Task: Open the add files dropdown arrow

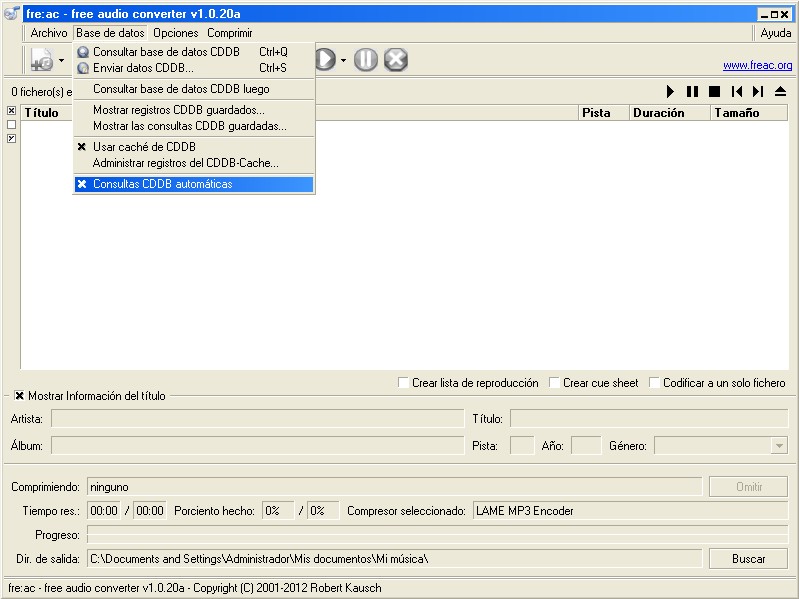Action: (62, 60)
